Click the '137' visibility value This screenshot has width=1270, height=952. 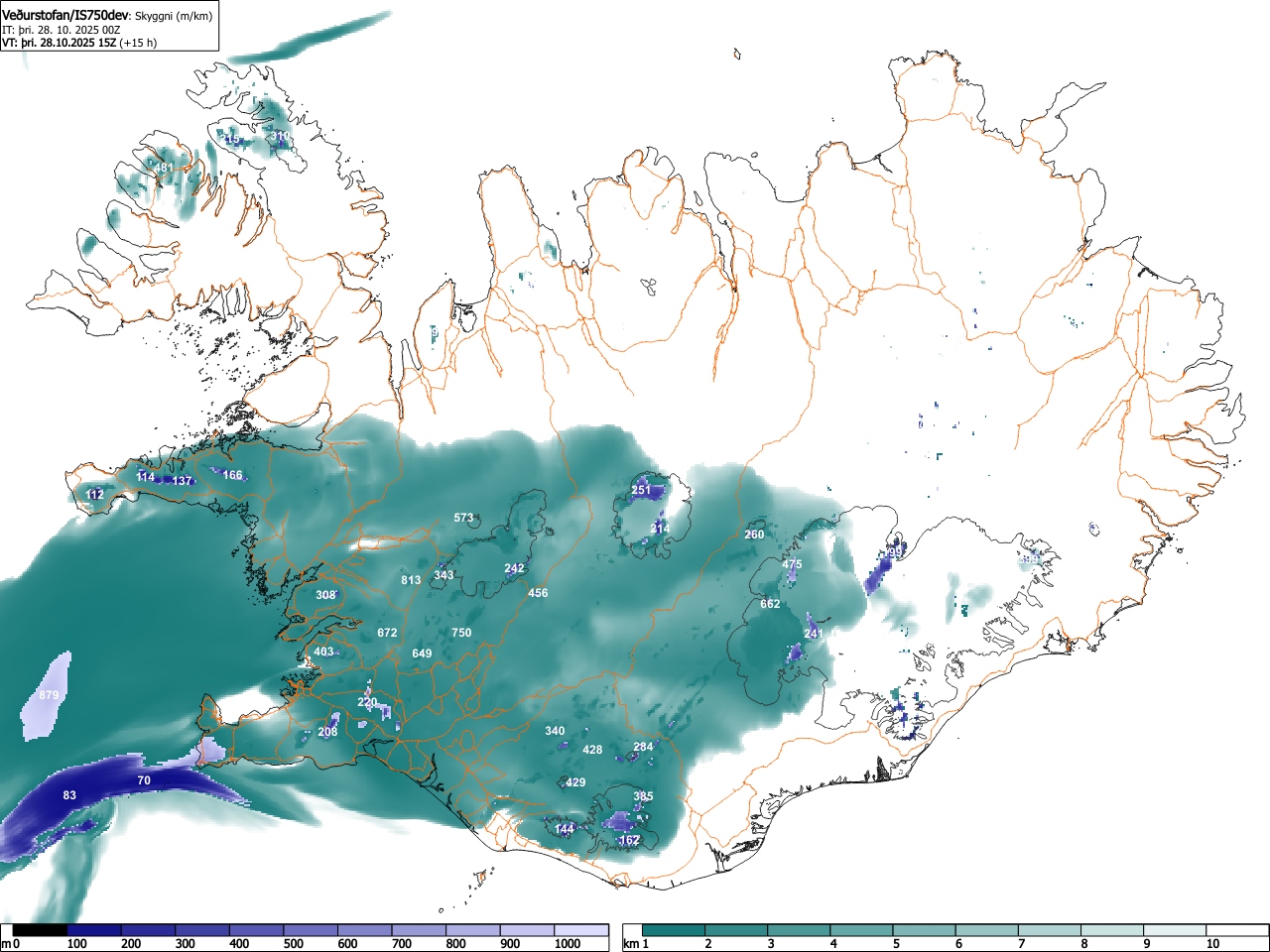[182, 480]
